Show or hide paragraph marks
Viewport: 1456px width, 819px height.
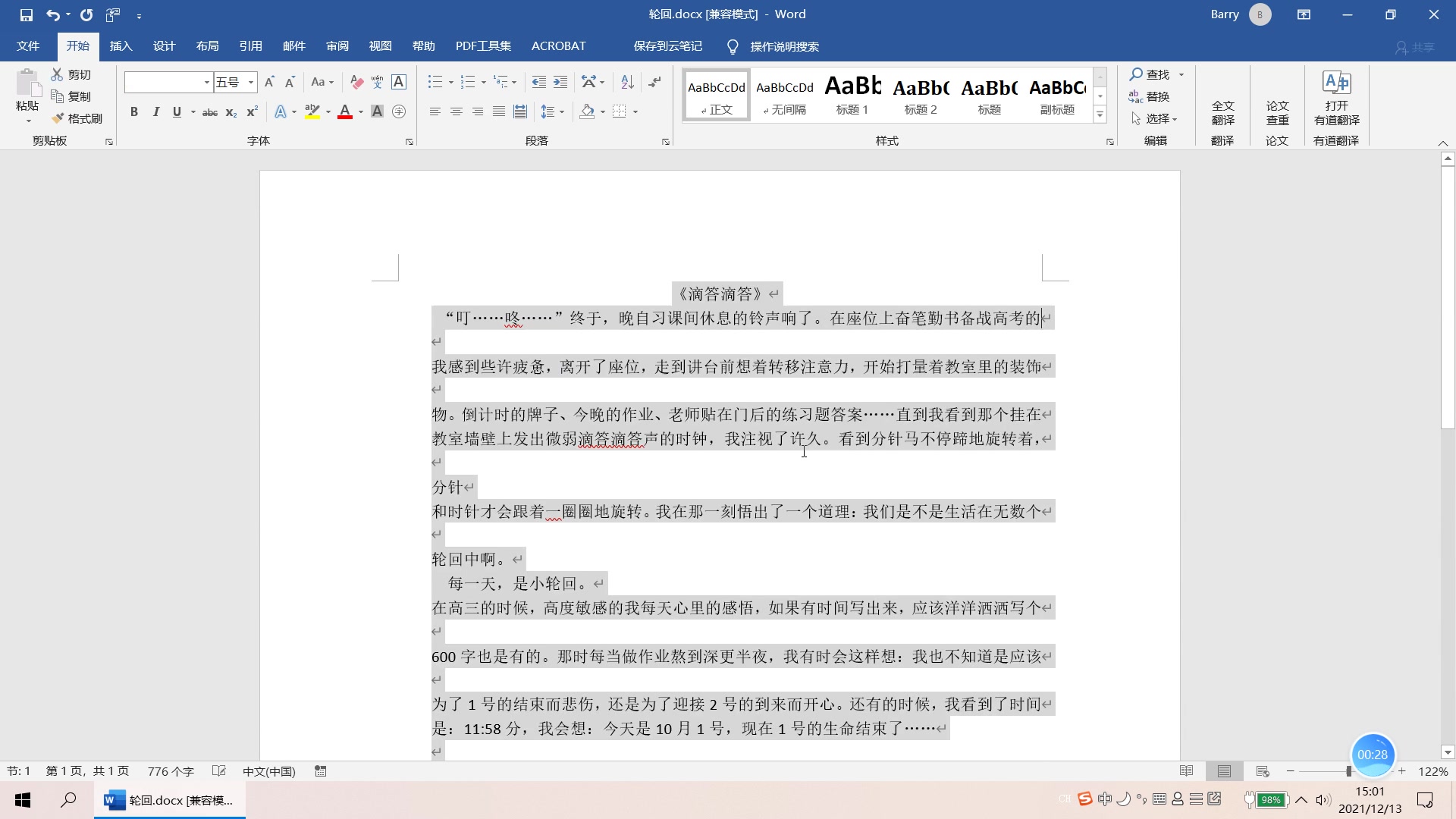tap(655, 82)
